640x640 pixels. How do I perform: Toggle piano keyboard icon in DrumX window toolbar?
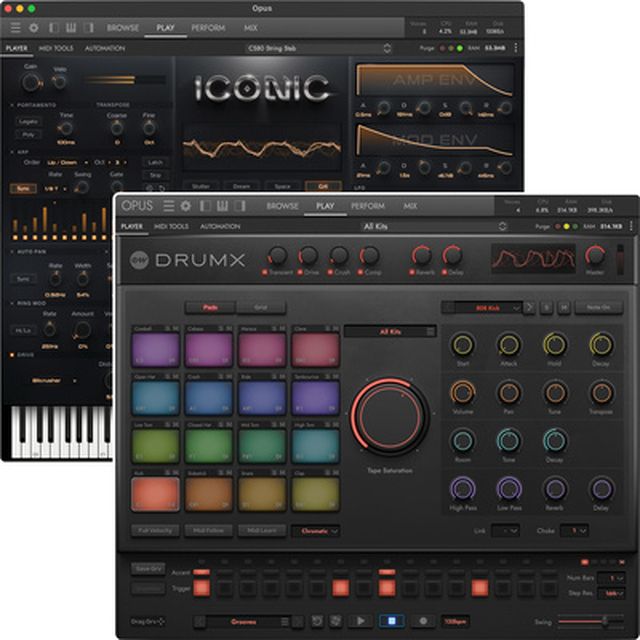[222, 206]
